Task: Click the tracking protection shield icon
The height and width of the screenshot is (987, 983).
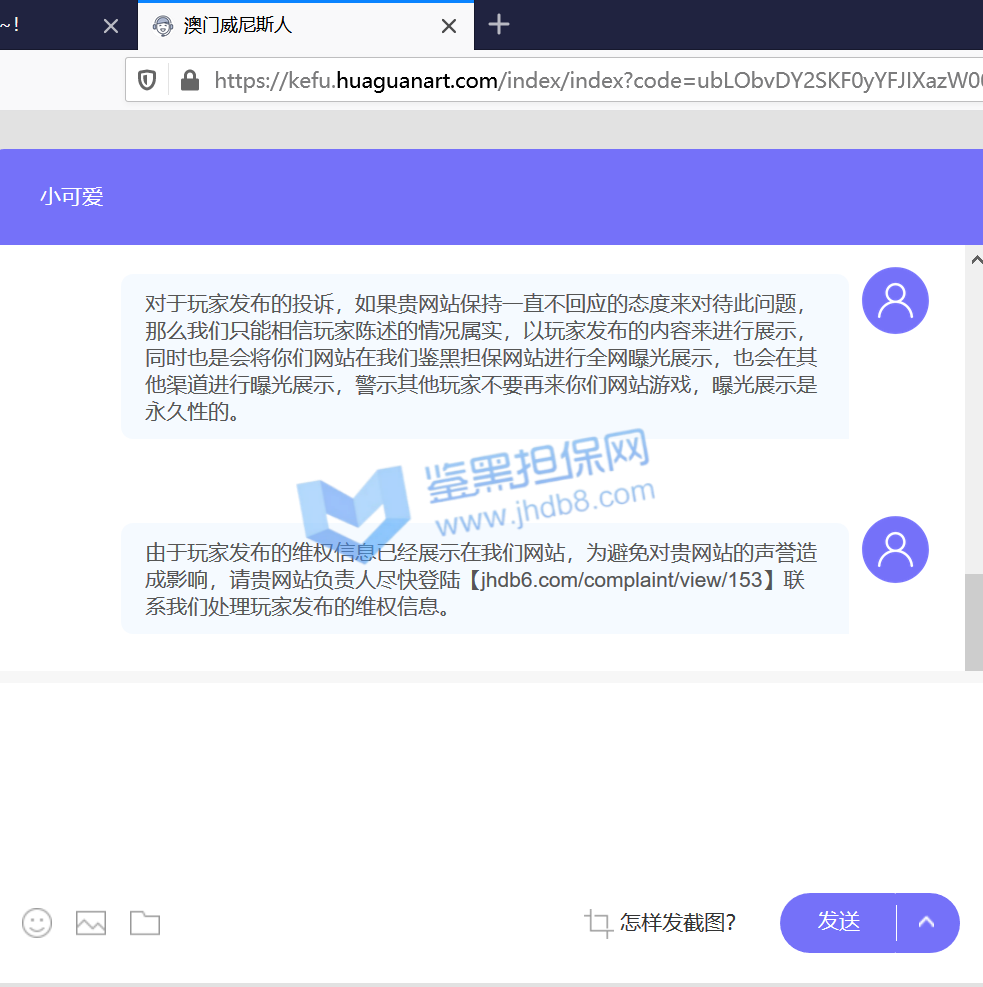Action: pyautogui.click(x=147, y=80)
